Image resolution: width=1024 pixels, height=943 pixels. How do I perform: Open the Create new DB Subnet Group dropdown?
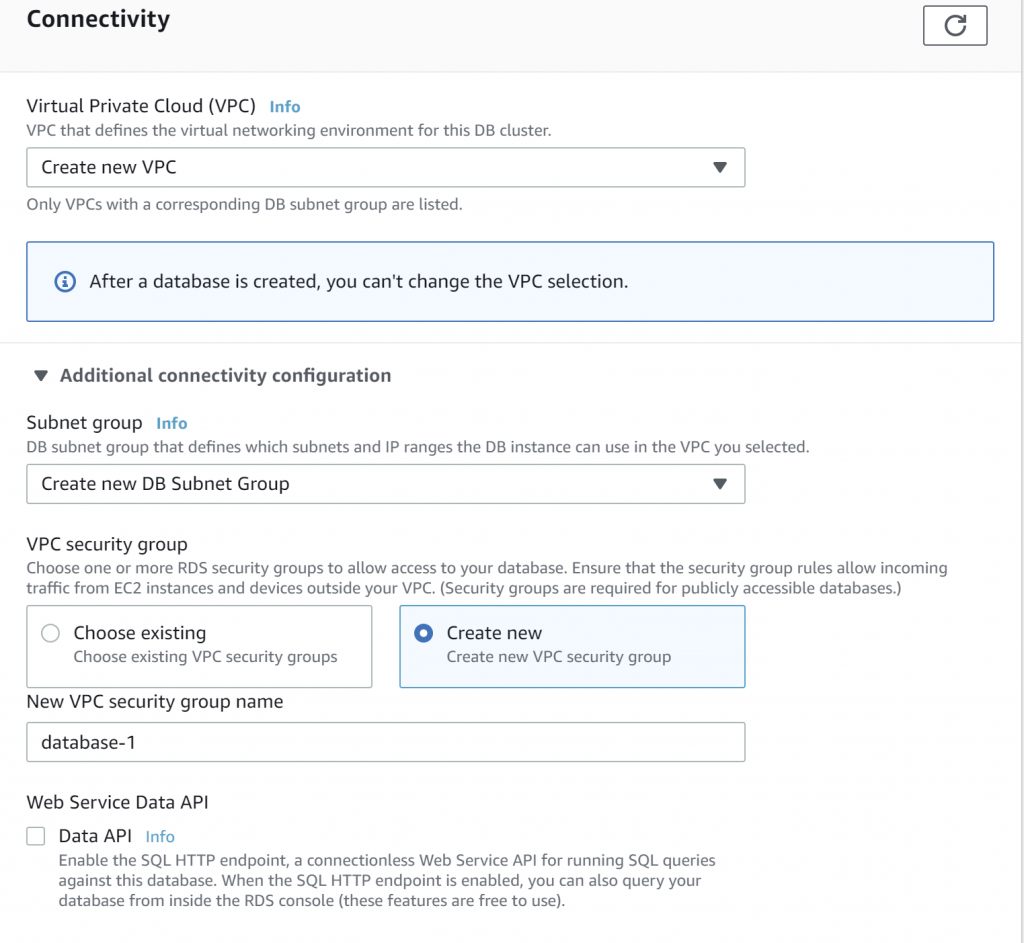385,484
